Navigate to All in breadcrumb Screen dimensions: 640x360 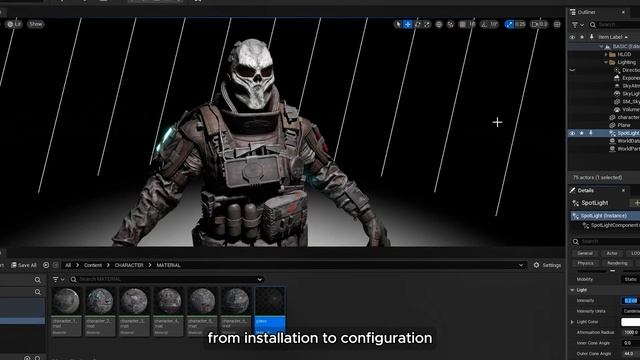68,265
